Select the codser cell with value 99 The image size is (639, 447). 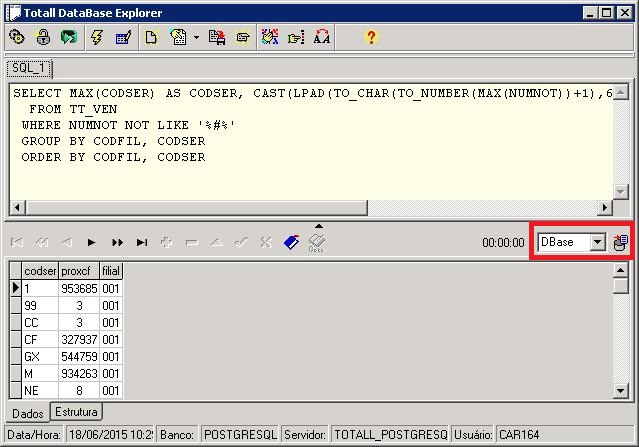[40, 306]
